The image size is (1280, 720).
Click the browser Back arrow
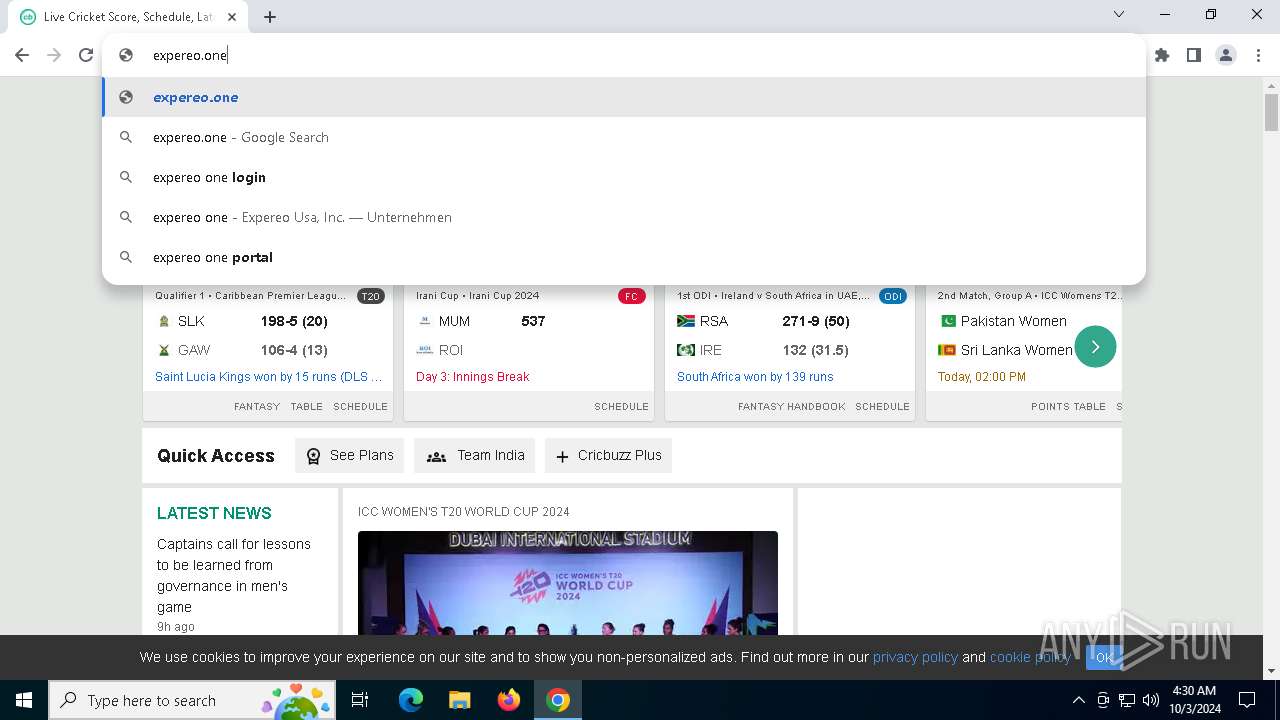(x=22, y=55)
